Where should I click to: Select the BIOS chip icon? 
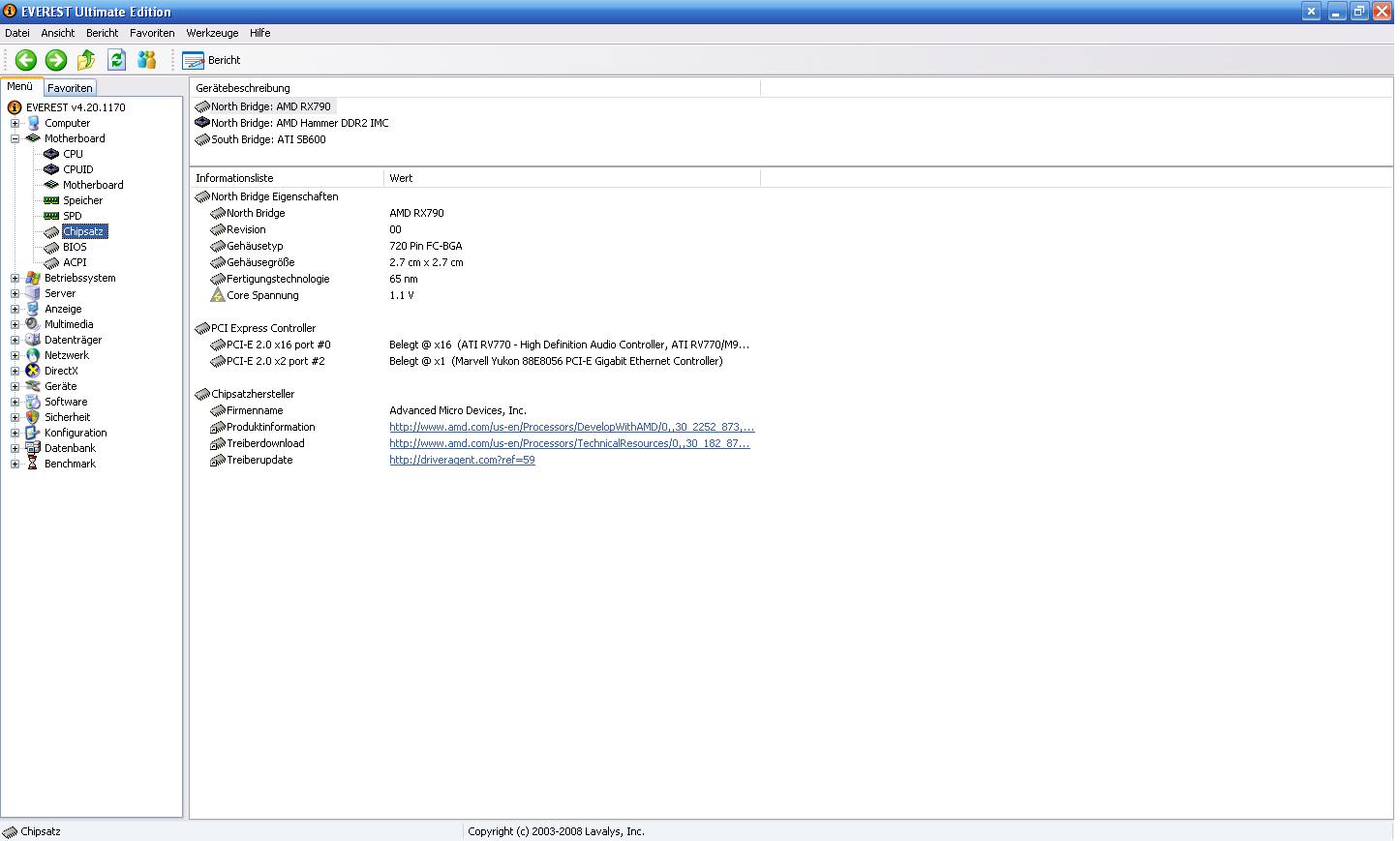coord(51,247)
